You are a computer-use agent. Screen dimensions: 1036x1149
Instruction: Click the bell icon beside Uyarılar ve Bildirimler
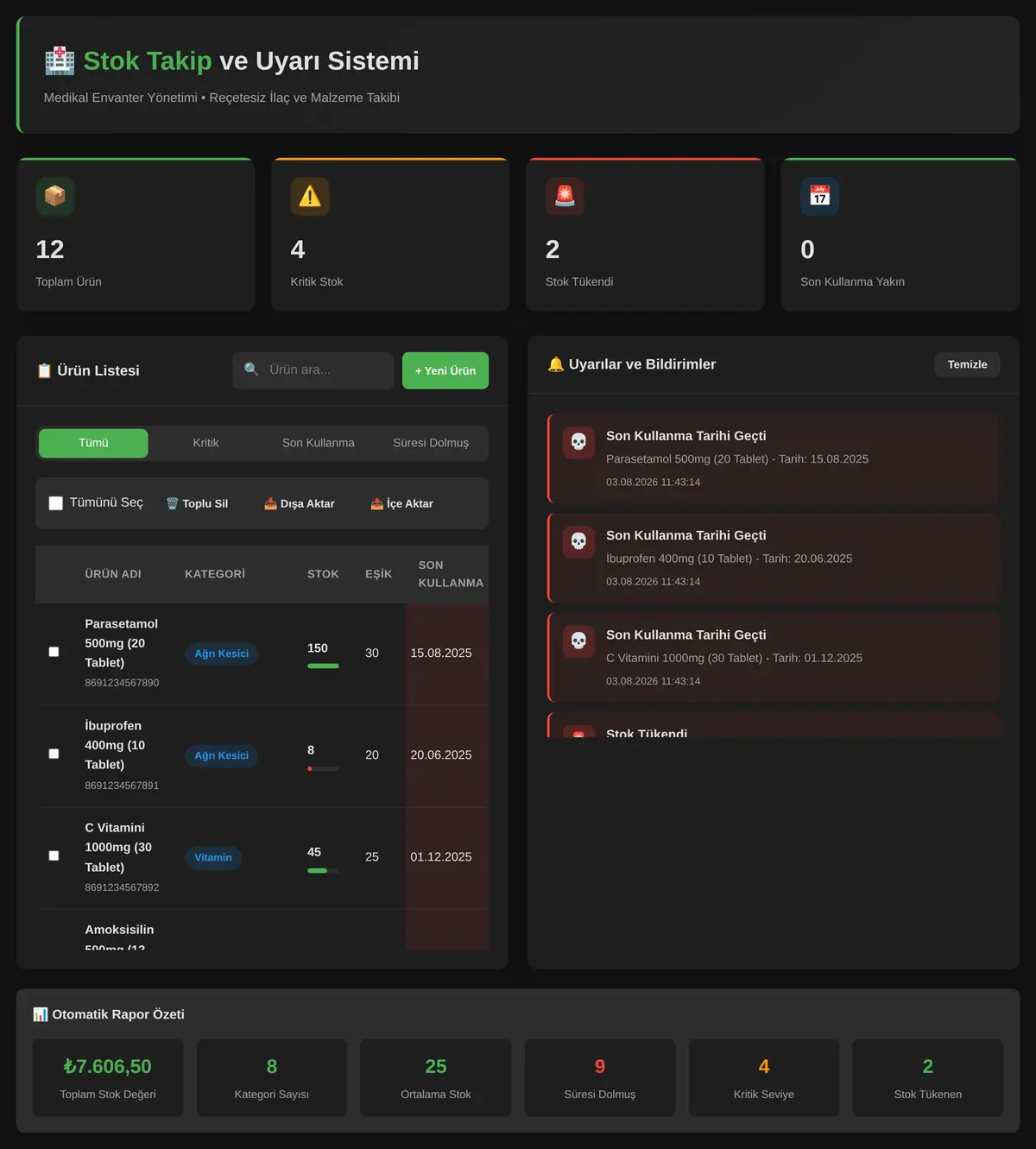click(556, 364)
